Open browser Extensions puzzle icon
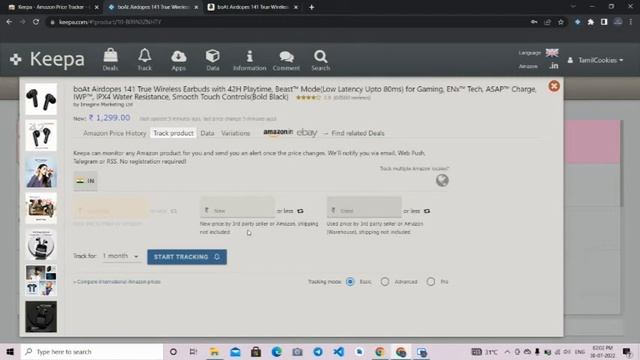This screenshot has width=640, height=360. [591, 22]
